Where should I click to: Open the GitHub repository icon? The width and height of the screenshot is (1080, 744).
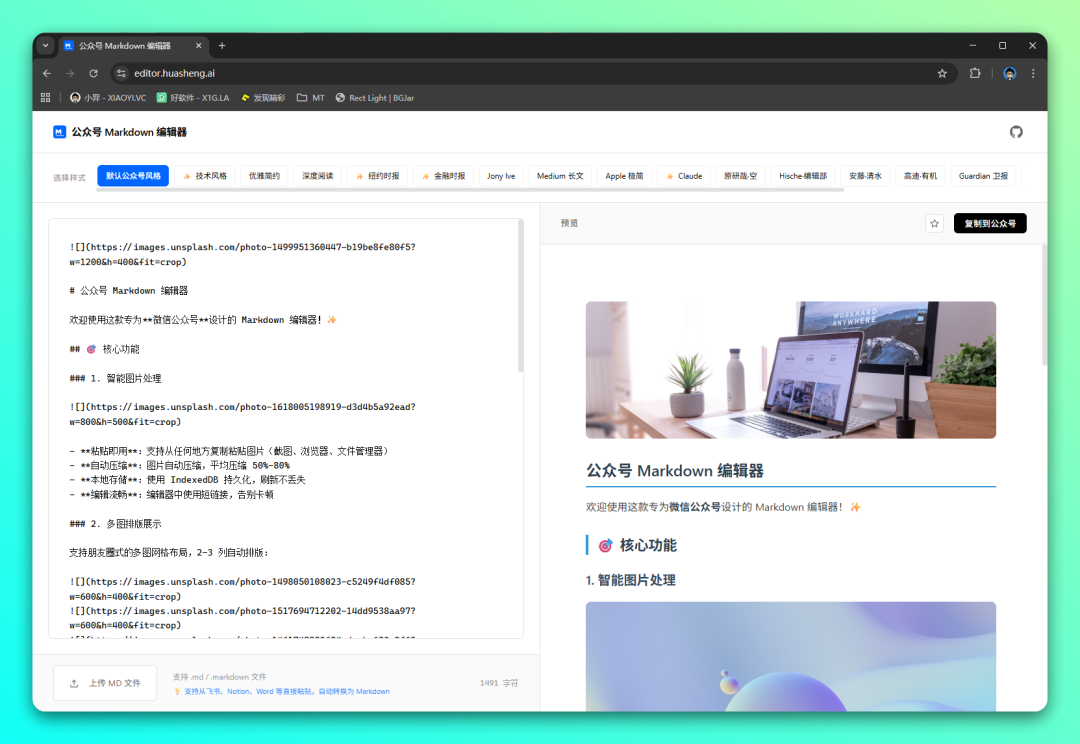(1016, 132)
